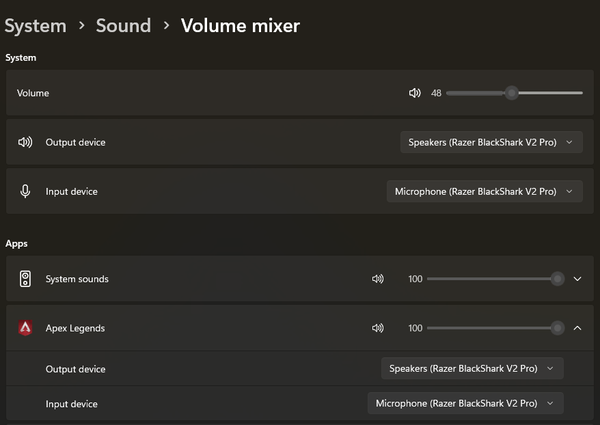Mute System sounds via its speaker icon
Screen dimensions: 600x425
pyautogui.click(x=378, y=279)
